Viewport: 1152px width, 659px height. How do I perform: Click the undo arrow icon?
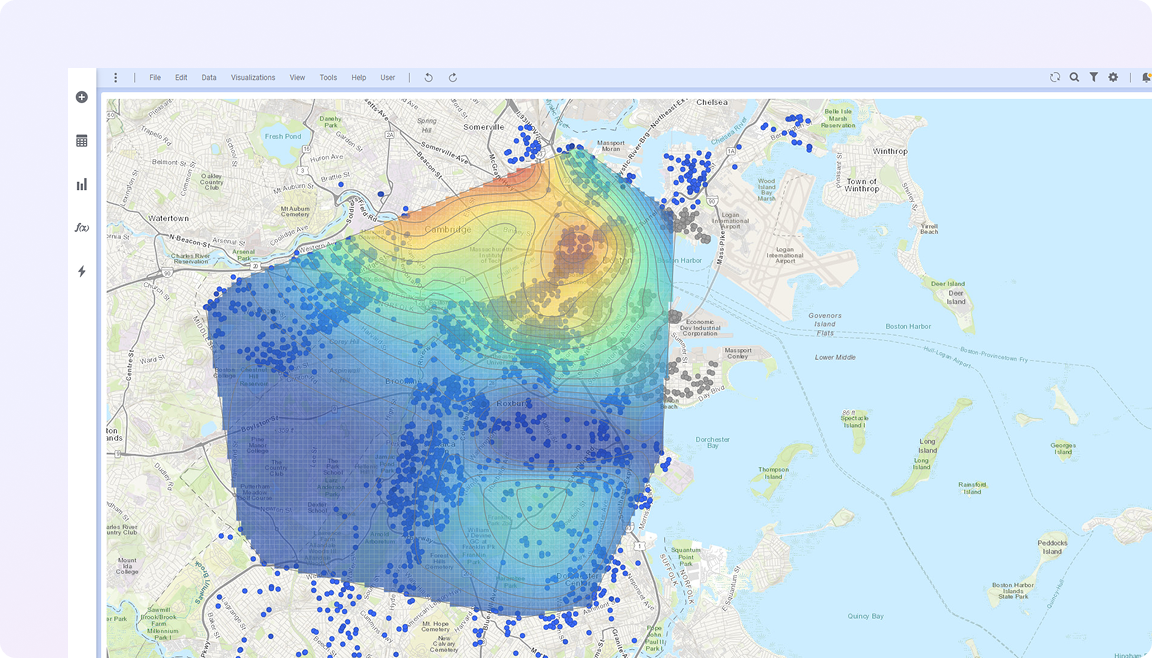(x=428, y=77)
